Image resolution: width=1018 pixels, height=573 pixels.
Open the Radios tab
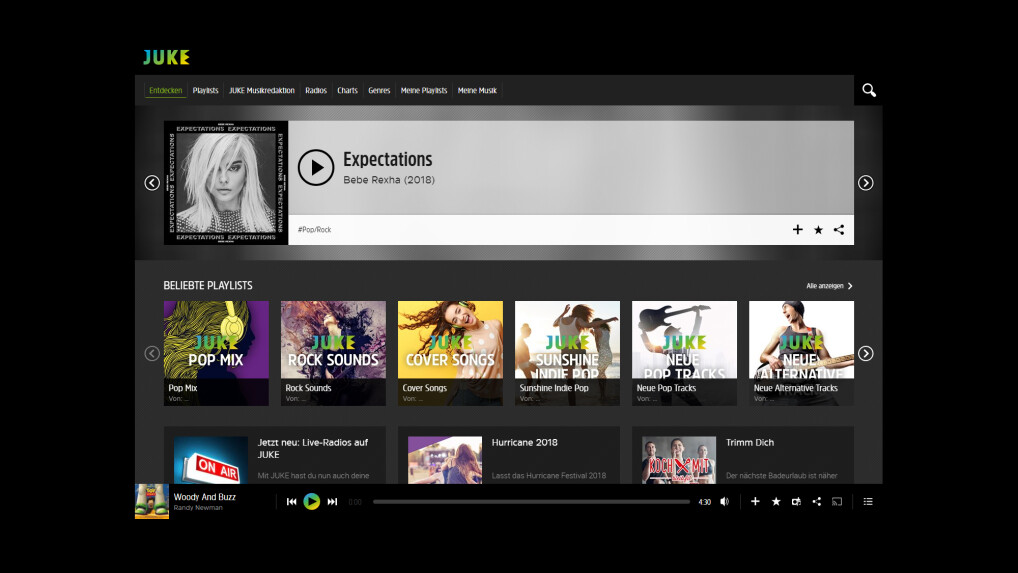[316, 91]
